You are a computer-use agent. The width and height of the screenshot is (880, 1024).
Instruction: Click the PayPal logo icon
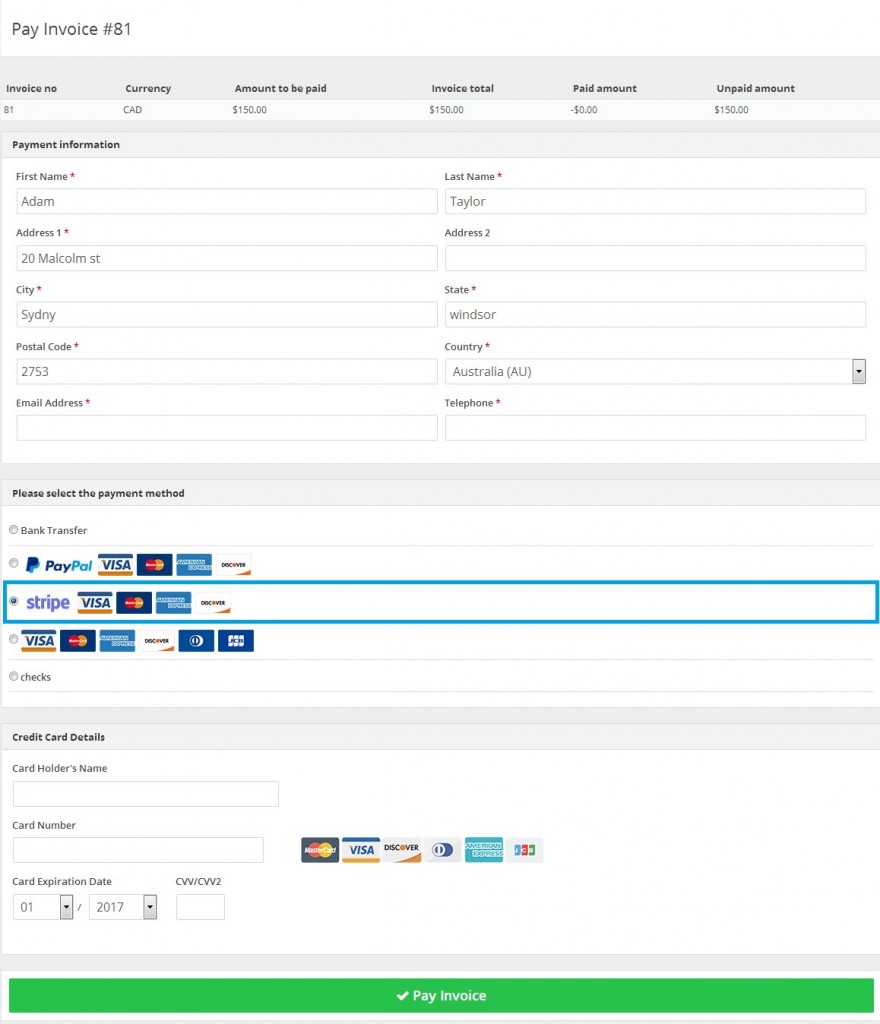click(x=58, y=564)
